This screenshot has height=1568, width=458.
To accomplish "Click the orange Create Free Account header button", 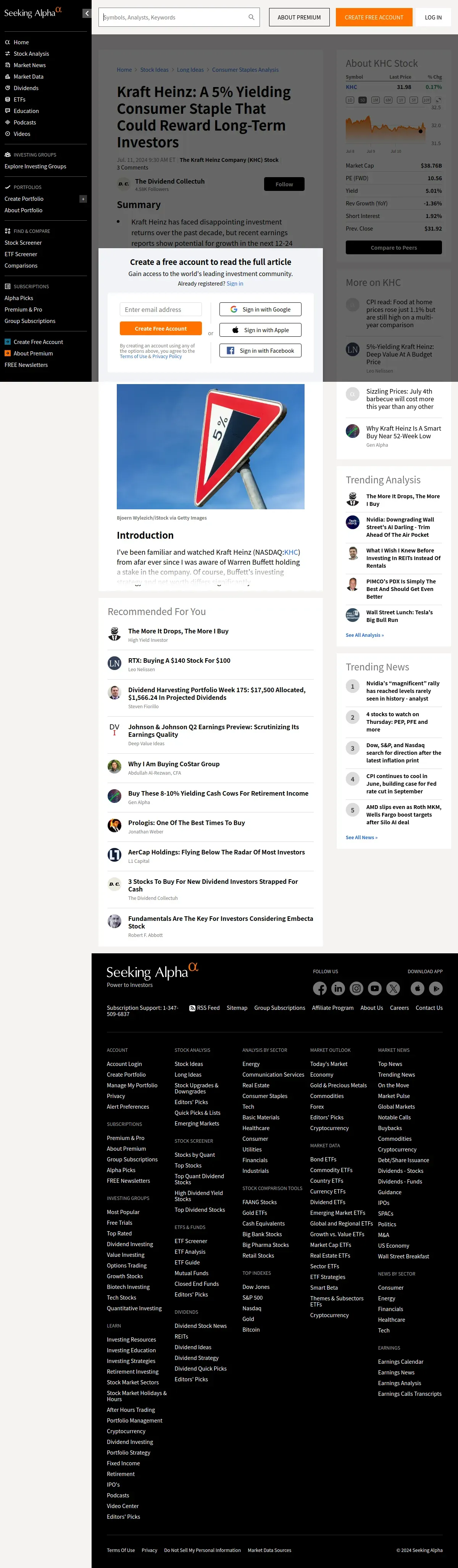I will (x=374, y=17).
